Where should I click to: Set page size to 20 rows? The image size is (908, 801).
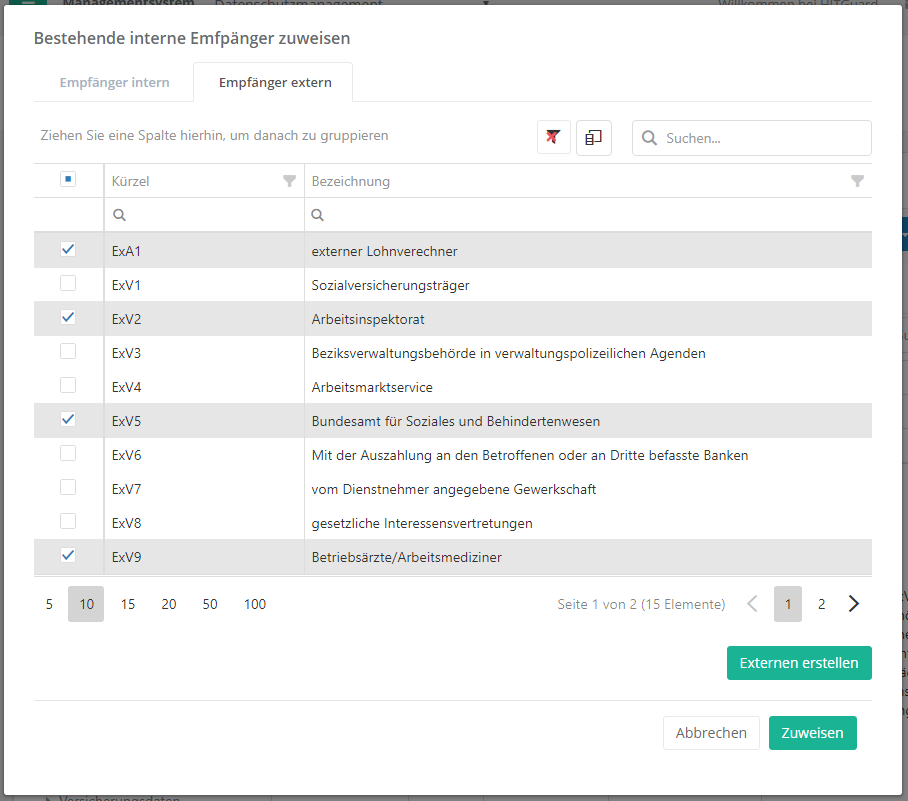169,604
